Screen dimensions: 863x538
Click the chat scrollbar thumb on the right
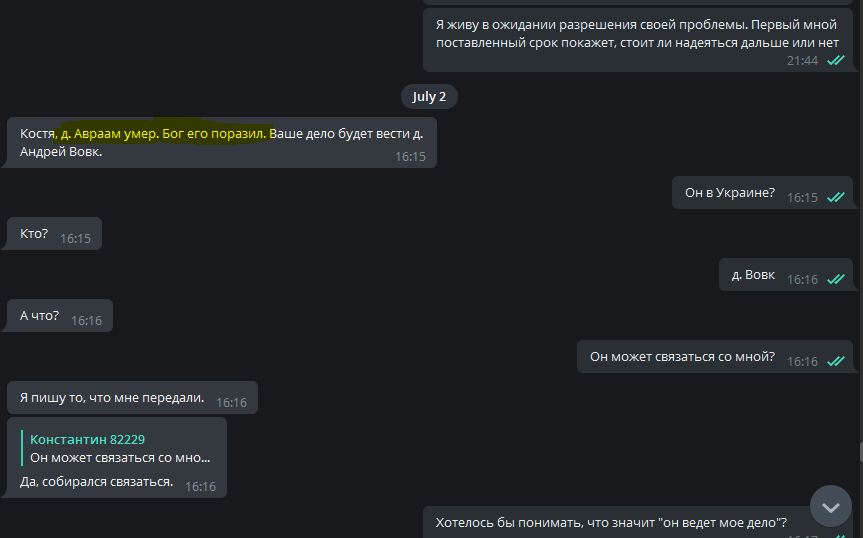coord(861,452)
